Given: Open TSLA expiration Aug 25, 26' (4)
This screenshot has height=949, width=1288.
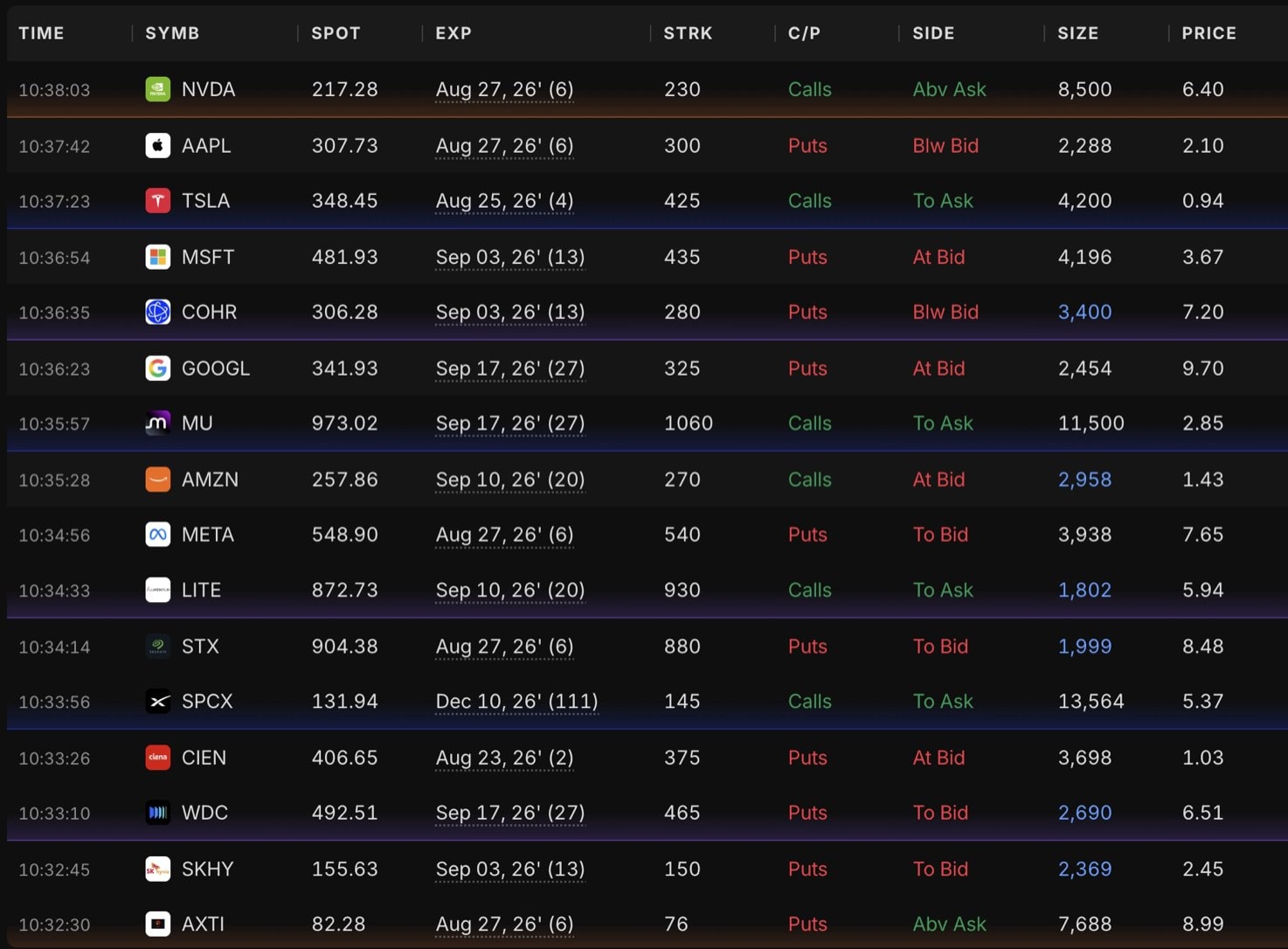Looking at the screenshot, I should tap(504, 202).
